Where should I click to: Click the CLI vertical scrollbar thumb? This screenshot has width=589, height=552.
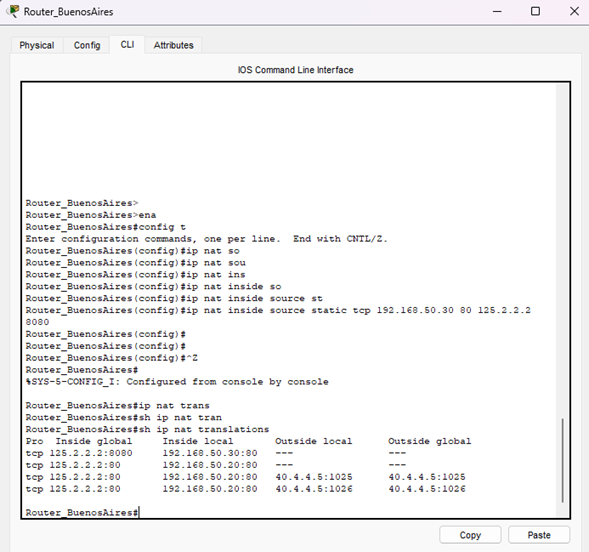(x=562, y=460)
